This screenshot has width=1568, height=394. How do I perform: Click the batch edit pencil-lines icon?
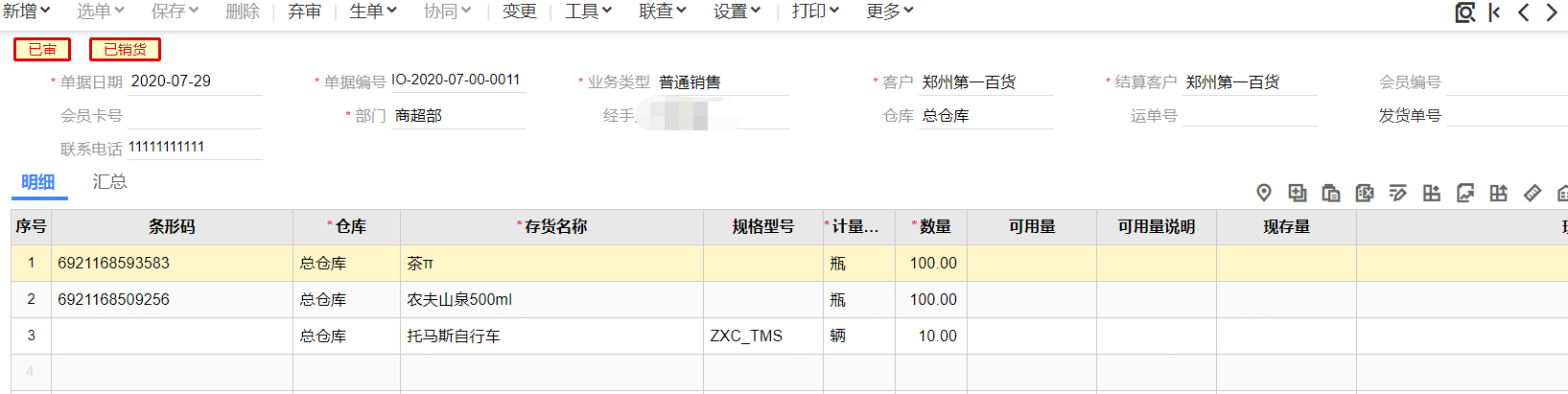click(1398, 193)
